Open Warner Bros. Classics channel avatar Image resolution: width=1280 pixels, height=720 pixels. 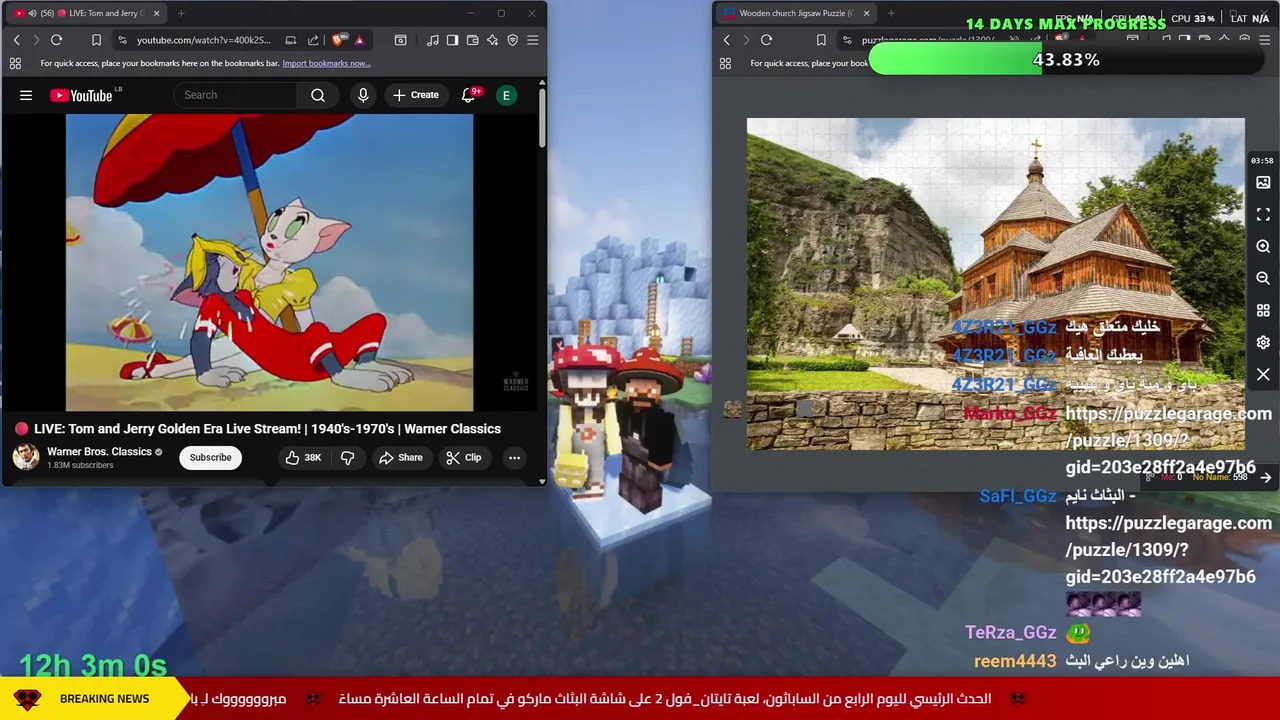coord(26,457)
